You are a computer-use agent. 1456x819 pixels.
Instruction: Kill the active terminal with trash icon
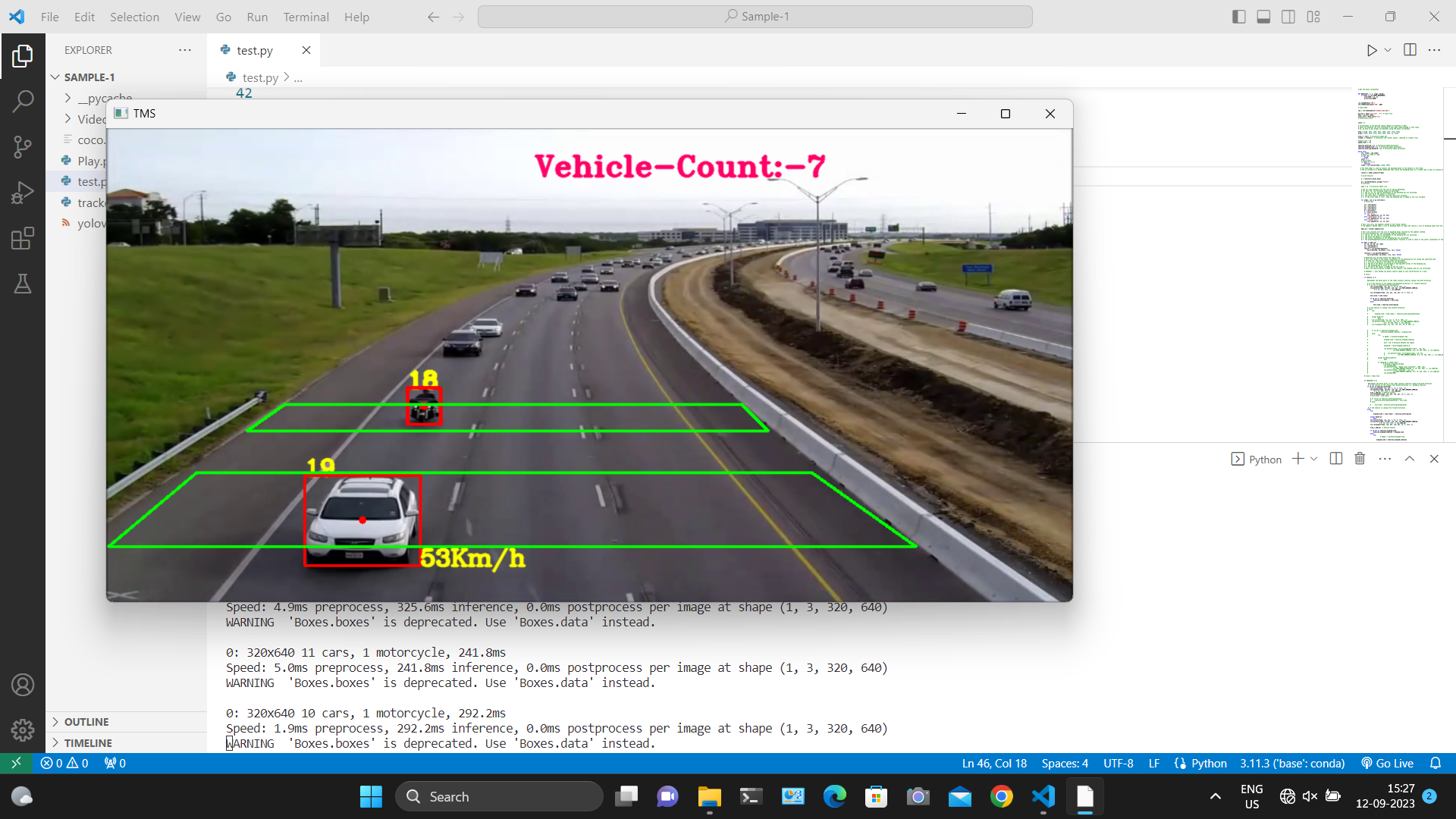(1360, 459)
